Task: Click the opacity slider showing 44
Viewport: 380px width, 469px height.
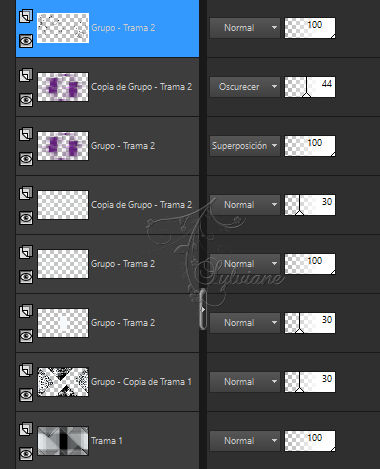Action: tap(310, 87)
